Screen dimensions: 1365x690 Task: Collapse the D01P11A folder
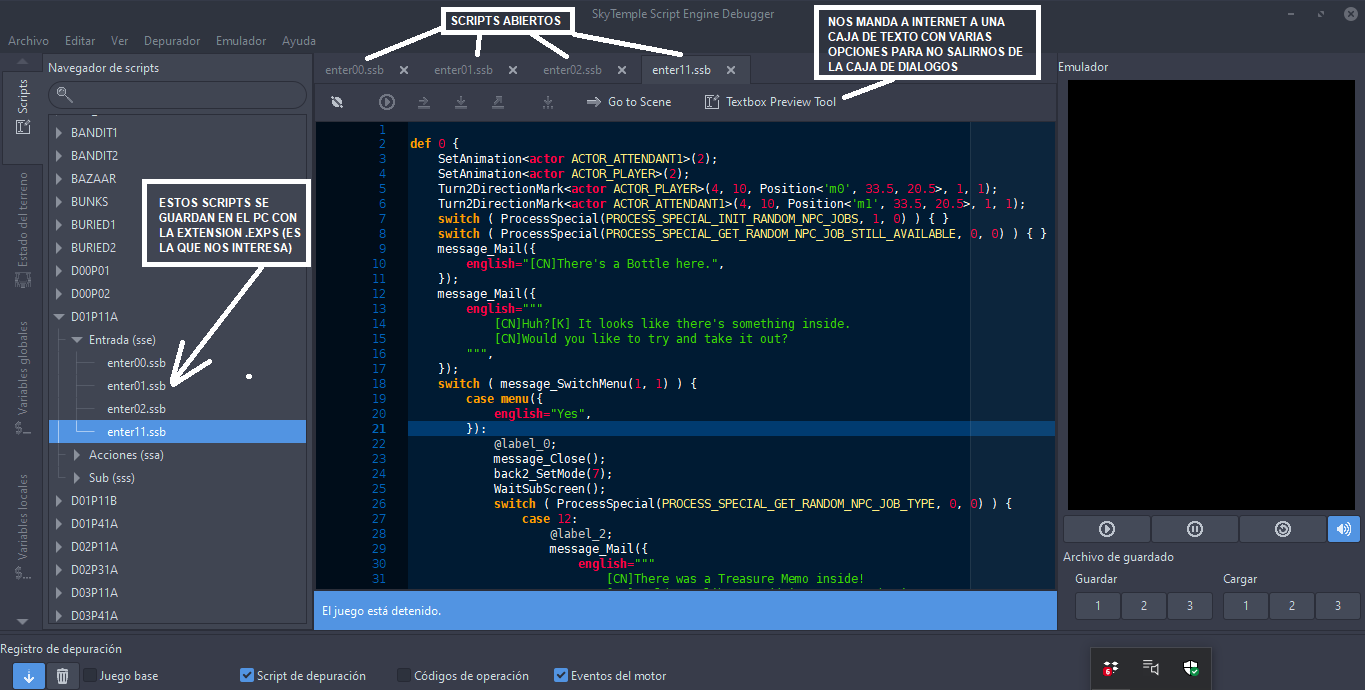pyautogui.click(x=59, y=317)
